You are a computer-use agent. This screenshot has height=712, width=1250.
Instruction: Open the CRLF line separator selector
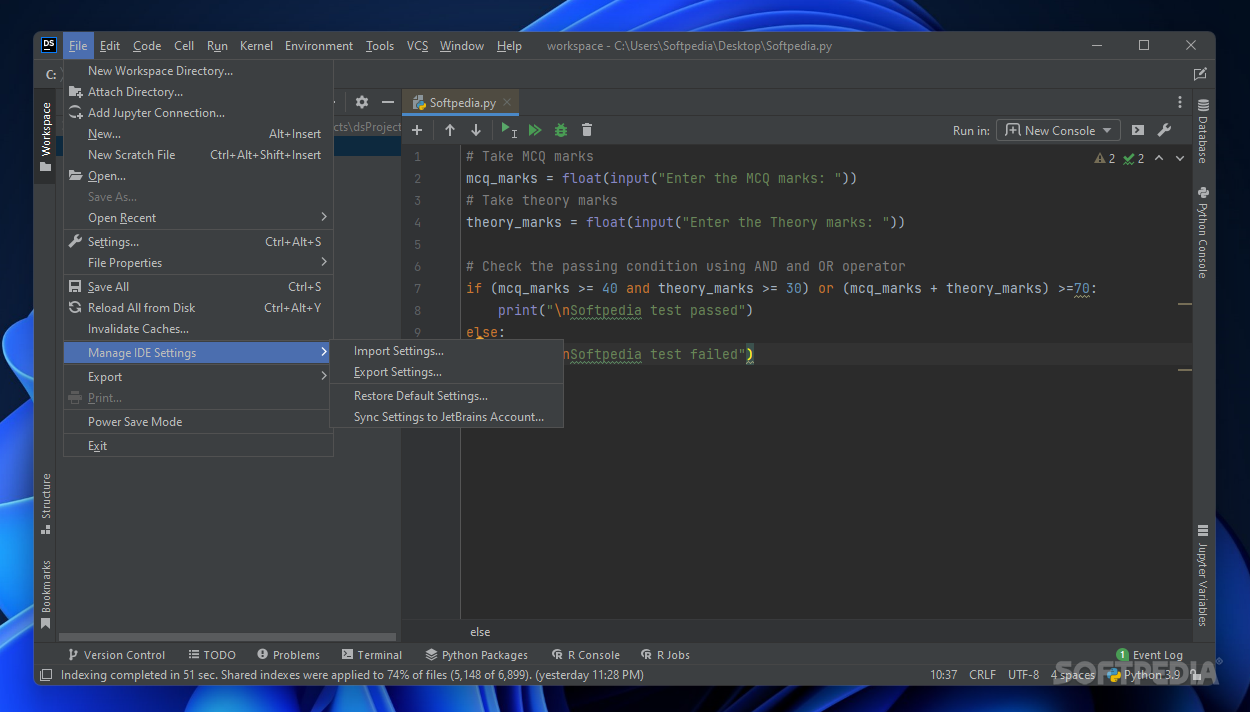(982, 675)
